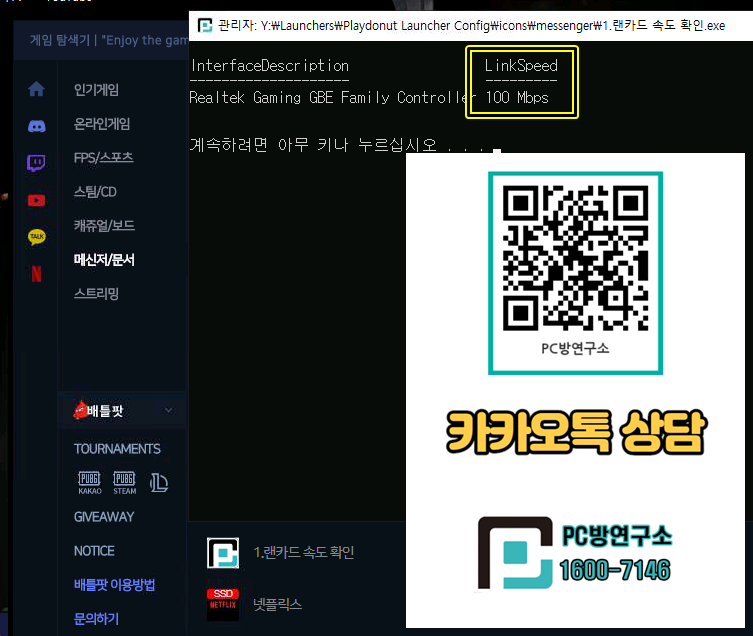This screenshot has height=636, width=753.
Task: Open the 인기게임 category
Action: pyautogui.click(x=96, y=90)
